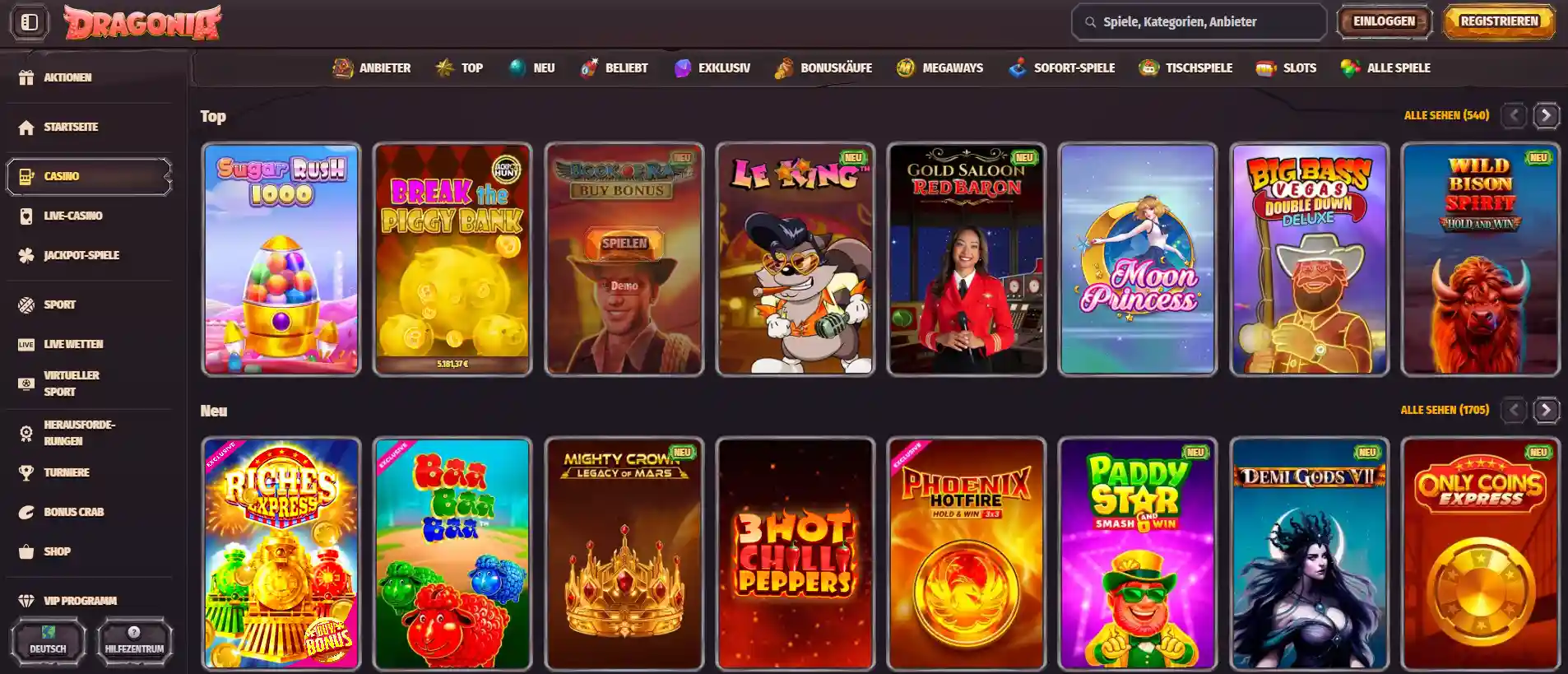Image resolution: width=1568 pixels, height=674 pixels.
Task: Show next games in Top row
Action: coord(1547,115)
